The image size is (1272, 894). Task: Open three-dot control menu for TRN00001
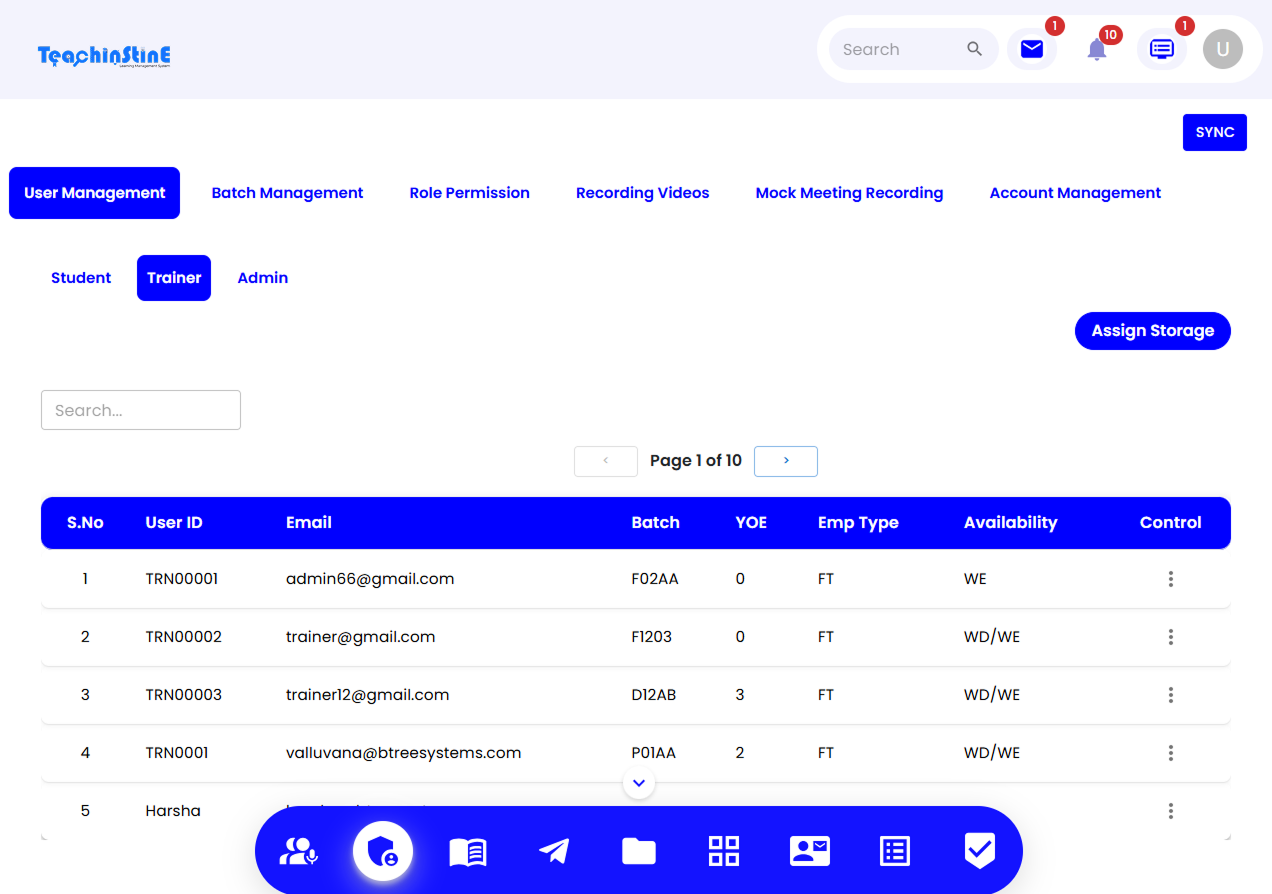coord(1170,579)
